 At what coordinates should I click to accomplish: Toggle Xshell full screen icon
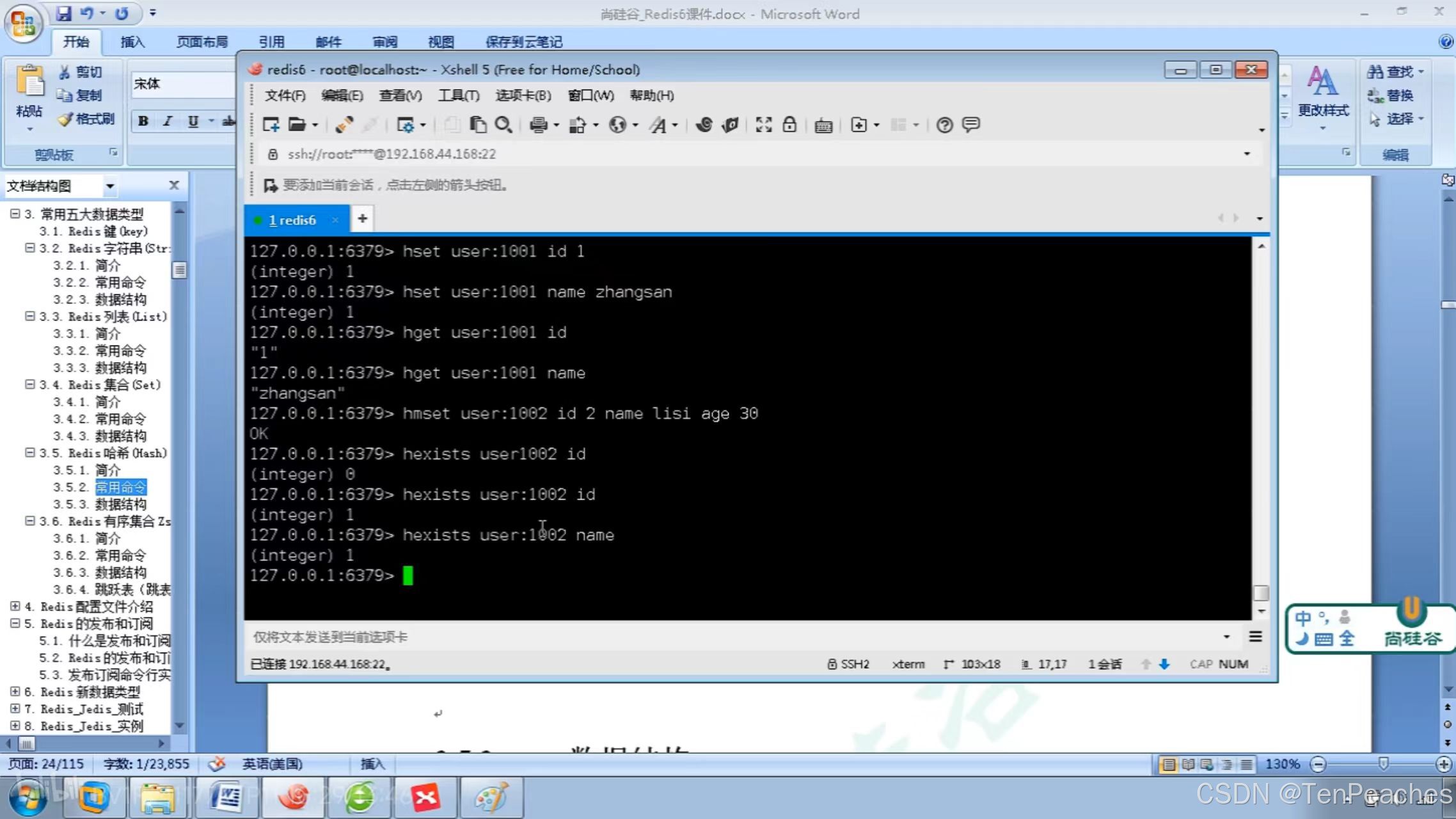(x=763, y=125)
